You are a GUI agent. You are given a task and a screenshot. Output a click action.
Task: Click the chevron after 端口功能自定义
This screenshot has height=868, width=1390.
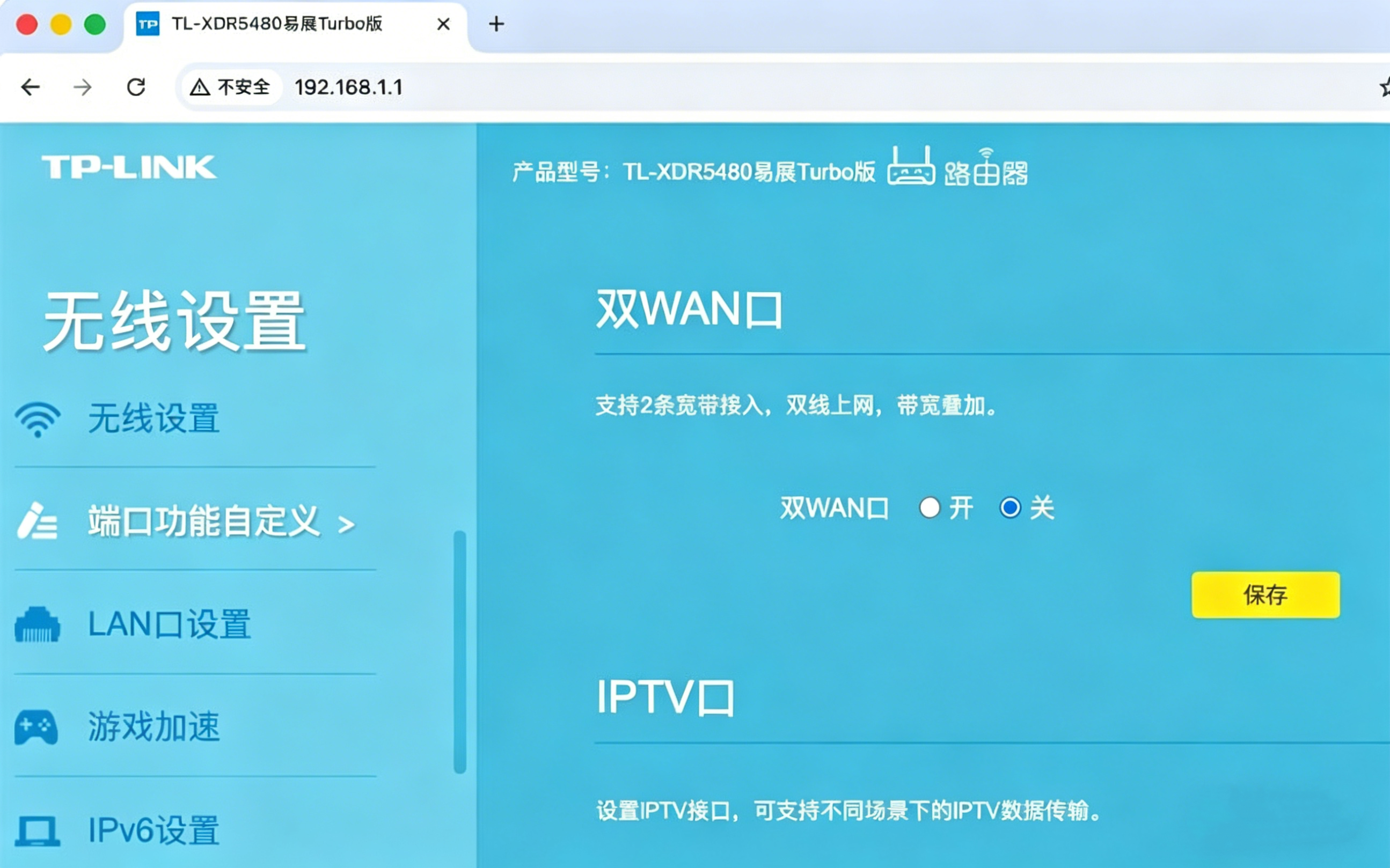pos(346,525)
